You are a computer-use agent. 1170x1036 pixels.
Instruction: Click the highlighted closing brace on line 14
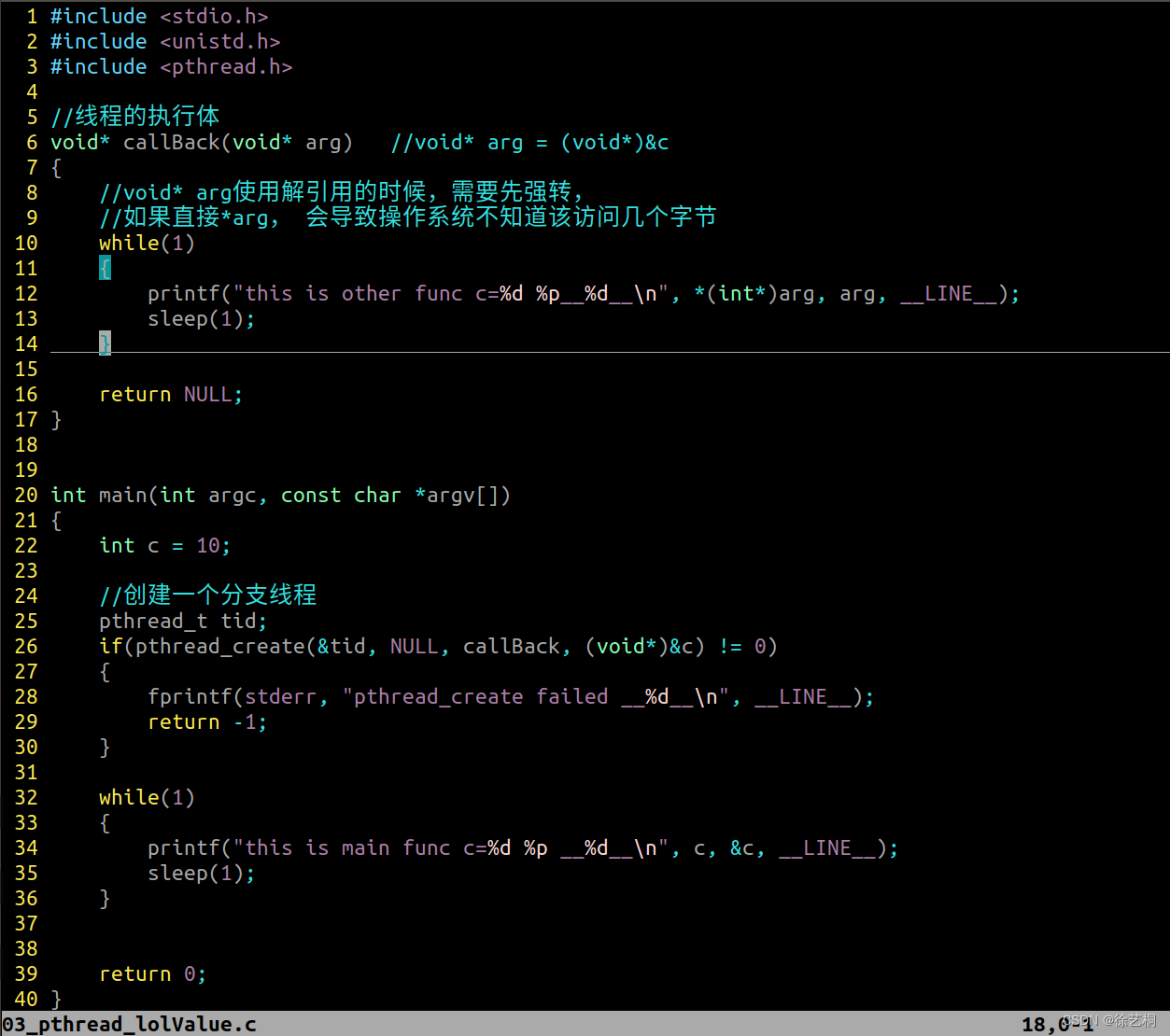click(x=105, y=344)
